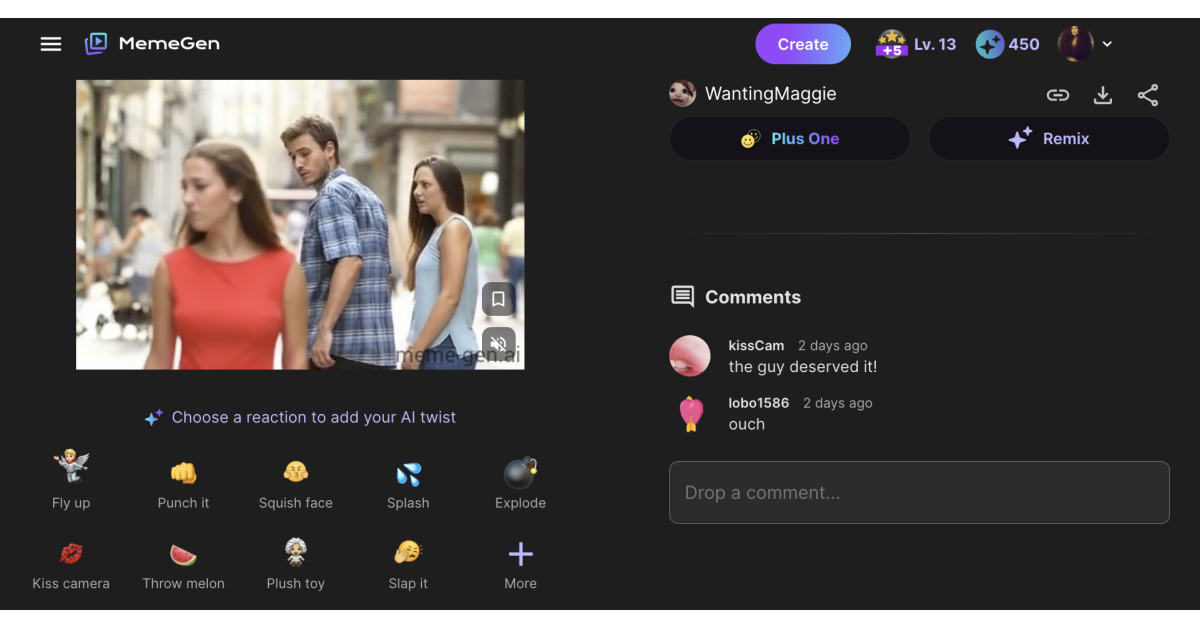Pick the Slap it reaction
Viewport: 1200px width, 629px height.
408,565
